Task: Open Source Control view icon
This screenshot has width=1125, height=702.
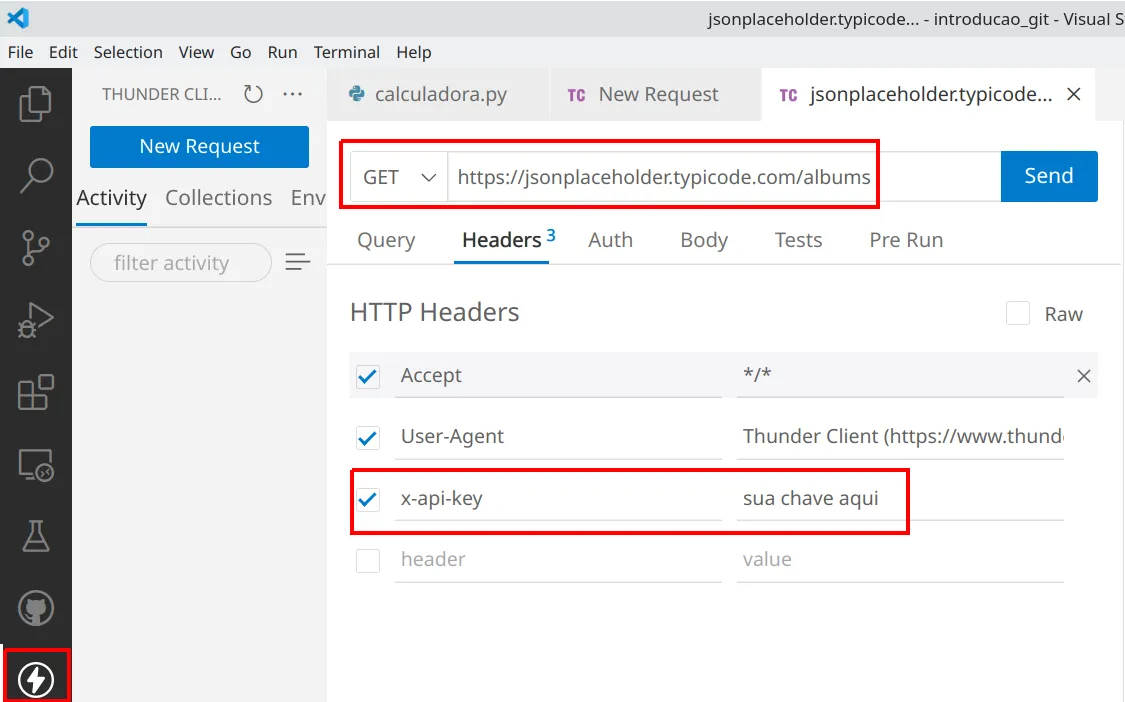Action: point(35,248)
